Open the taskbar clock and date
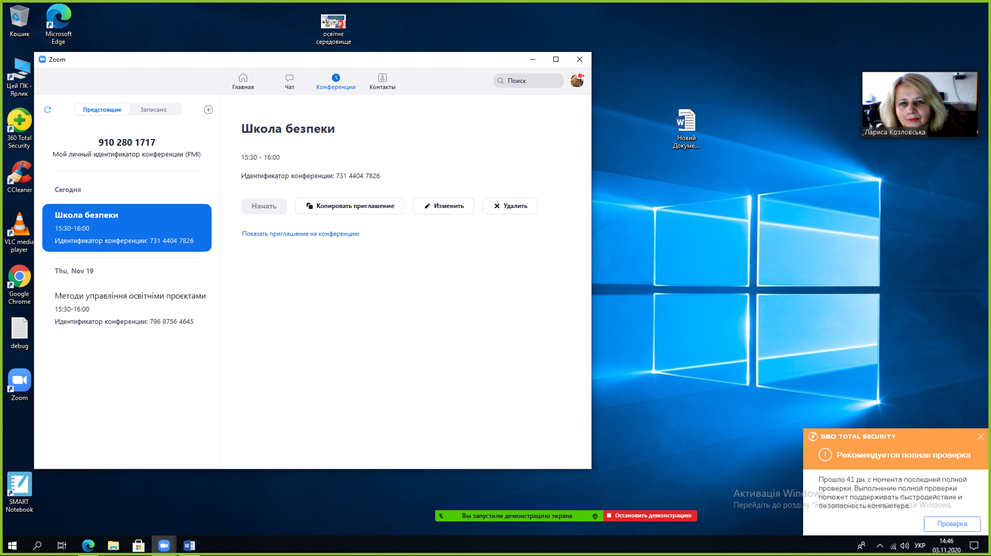991x556 pixels. click(947, 545)
